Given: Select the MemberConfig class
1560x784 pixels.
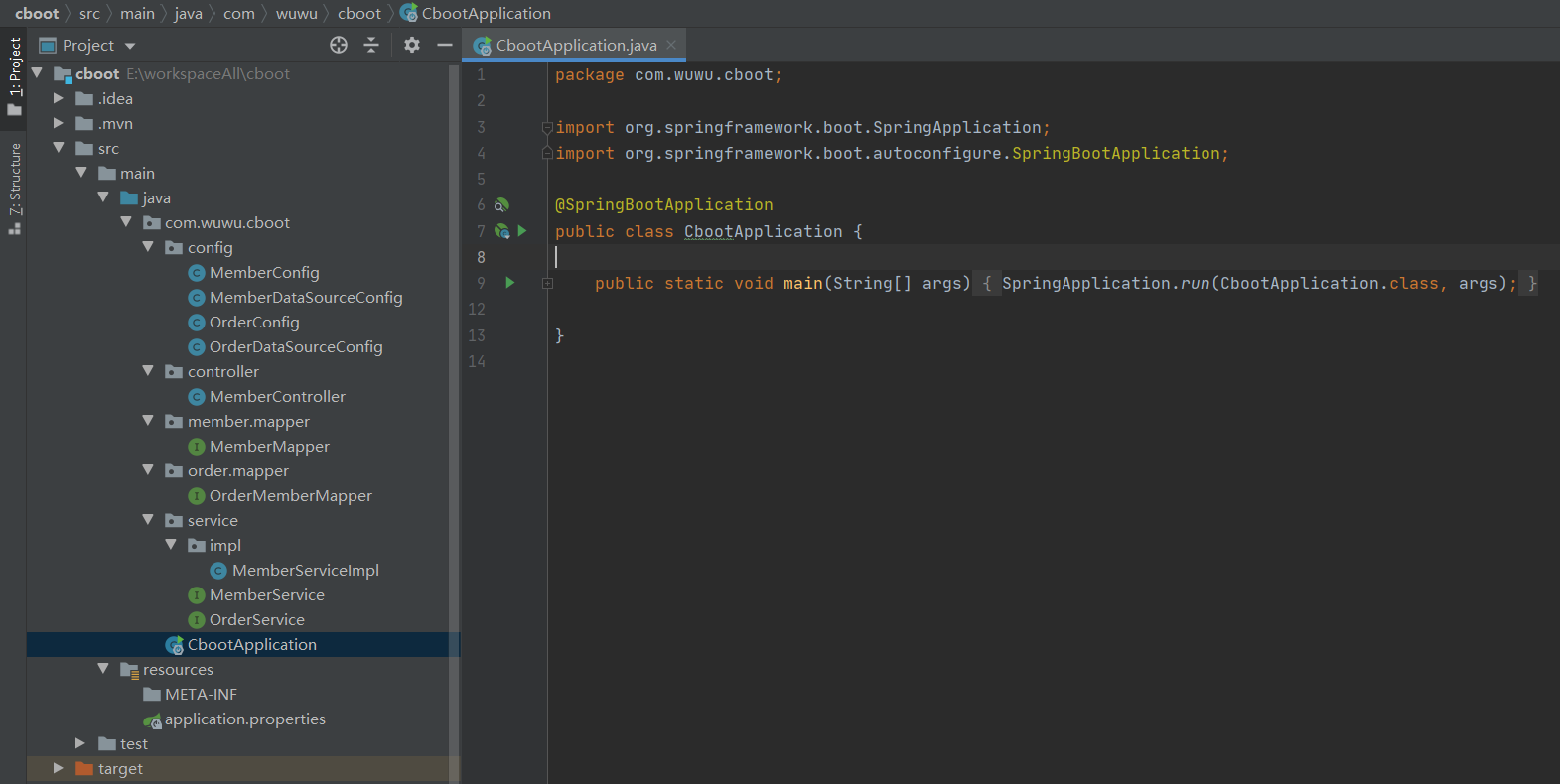Looking at the screenshot, I should tap(264, 272).
